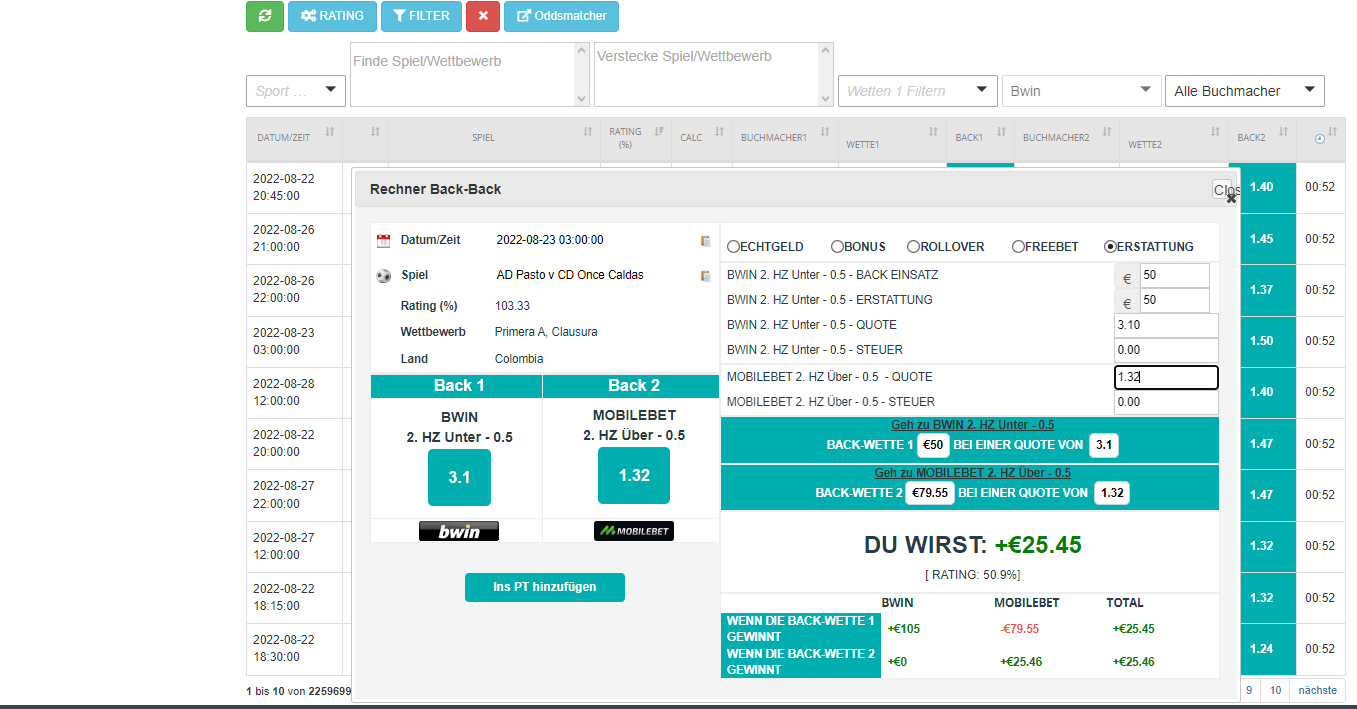Viewport: 1357px width, 709px height.
Task: Click the red X clear button
Action: point(483,16)
